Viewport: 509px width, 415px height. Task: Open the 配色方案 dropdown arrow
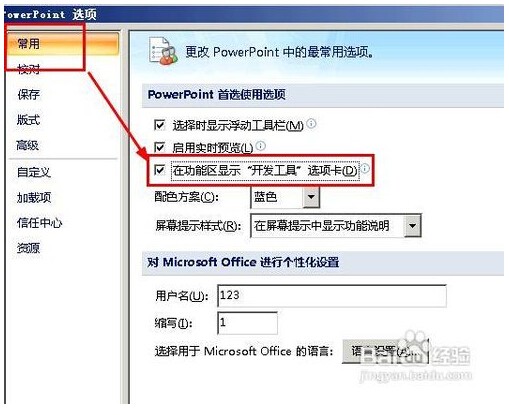point(311,197)
